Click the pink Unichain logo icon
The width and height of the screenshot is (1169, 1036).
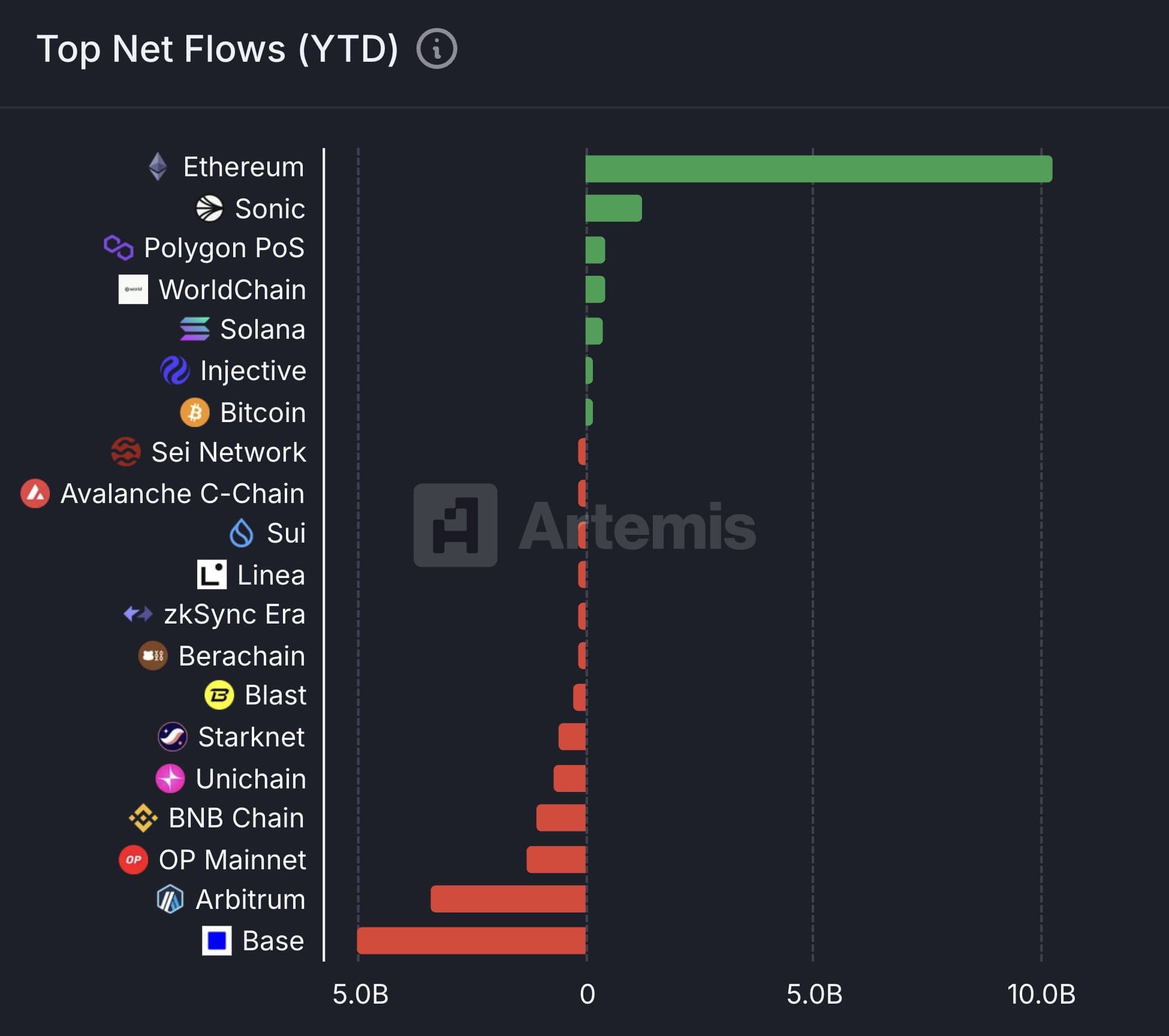click(x=170, y=778)
